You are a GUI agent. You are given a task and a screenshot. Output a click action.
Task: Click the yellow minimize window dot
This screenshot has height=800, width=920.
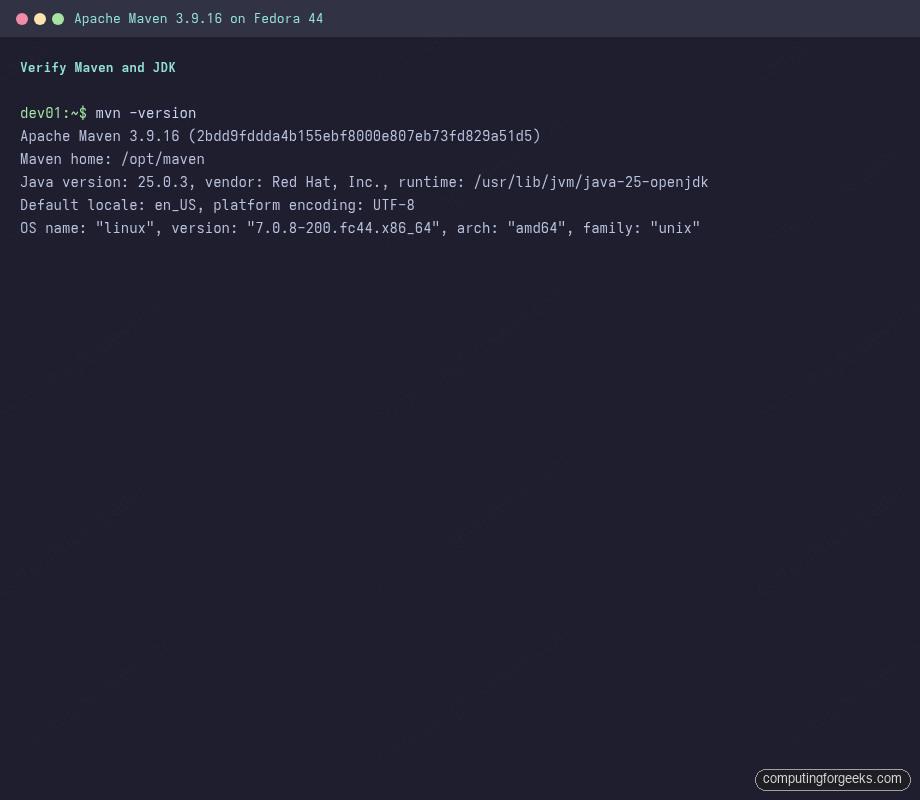[x=40, y=19]
